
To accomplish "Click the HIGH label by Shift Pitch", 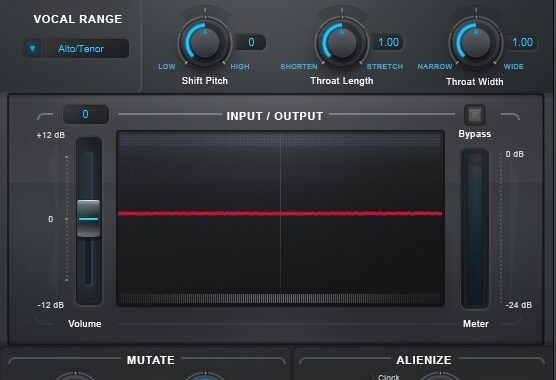I will click(240, 67).
